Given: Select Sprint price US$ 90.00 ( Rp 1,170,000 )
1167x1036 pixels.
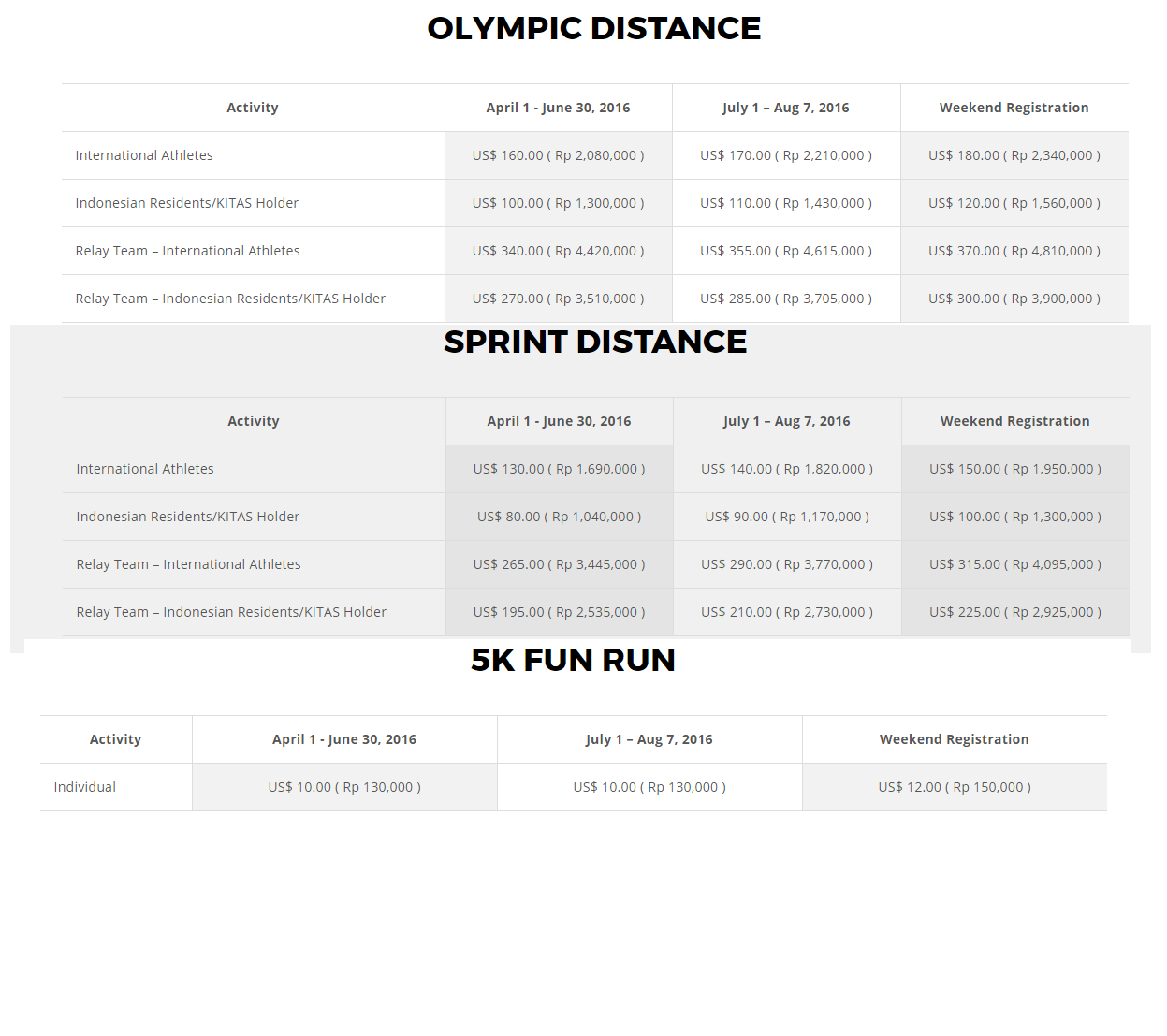Looking at the screenshot, I should (x=787, y=517).
